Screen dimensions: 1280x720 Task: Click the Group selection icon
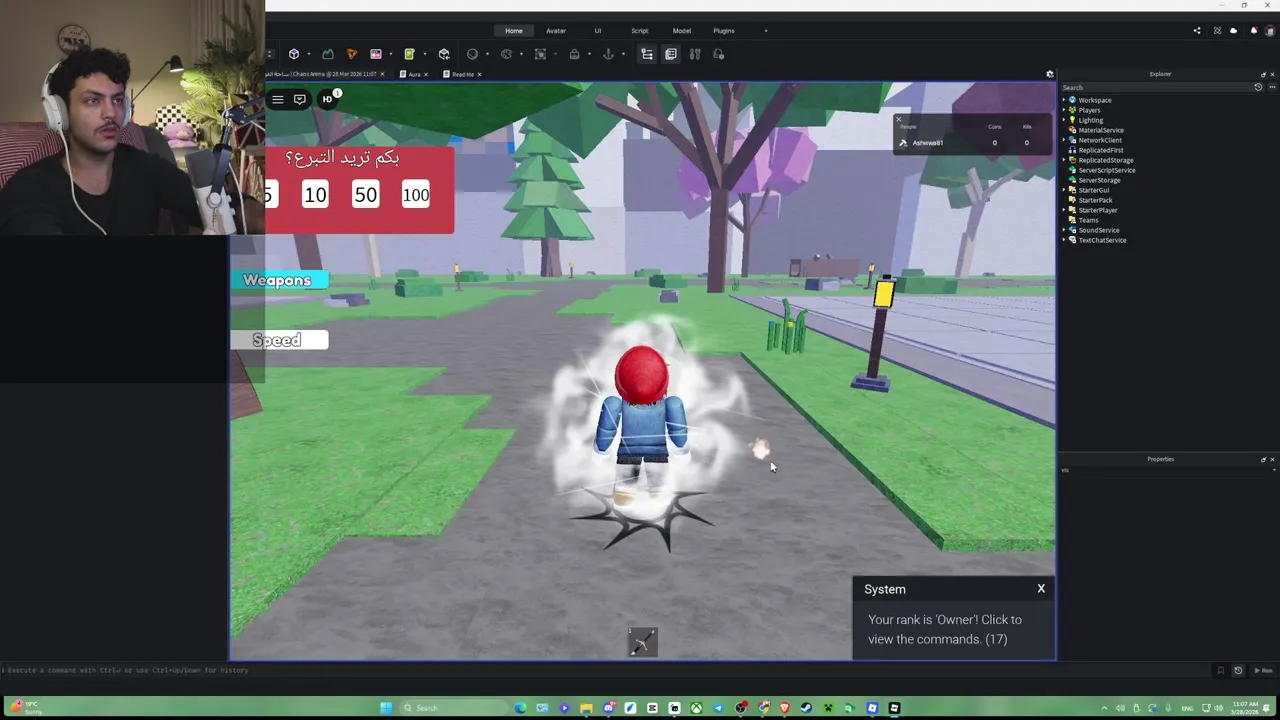[540, 54]
